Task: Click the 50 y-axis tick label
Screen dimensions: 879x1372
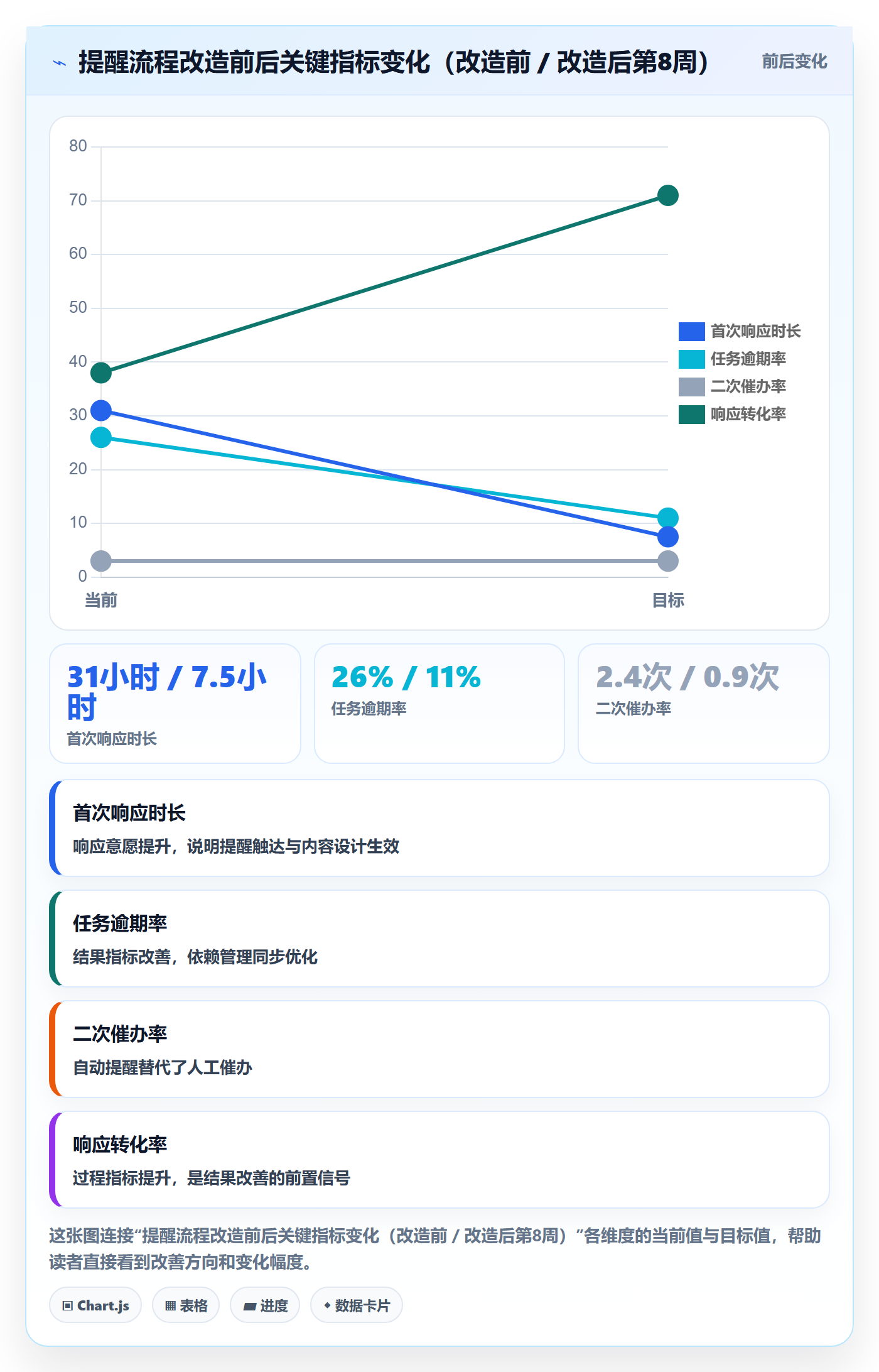Action: tap(78, 308)
